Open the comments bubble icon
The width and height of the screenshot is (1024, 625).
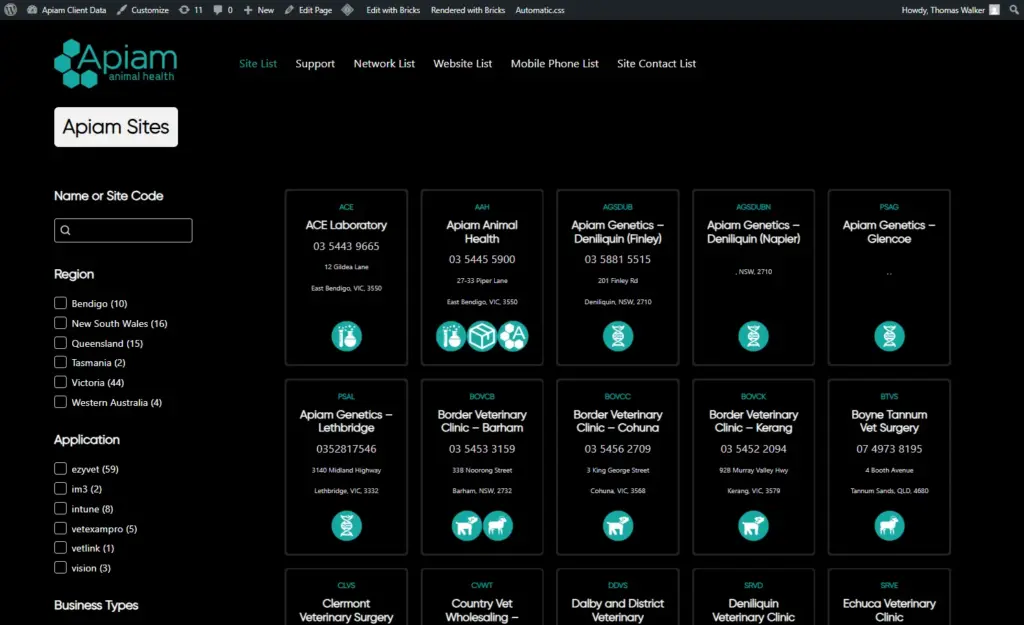click(217, 10)
